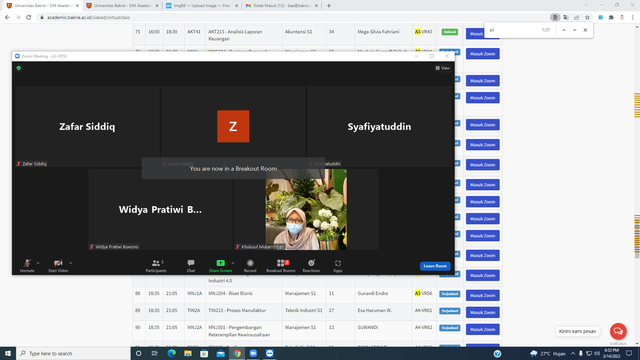Open the Chrome three-dot menu

point(633,18)
